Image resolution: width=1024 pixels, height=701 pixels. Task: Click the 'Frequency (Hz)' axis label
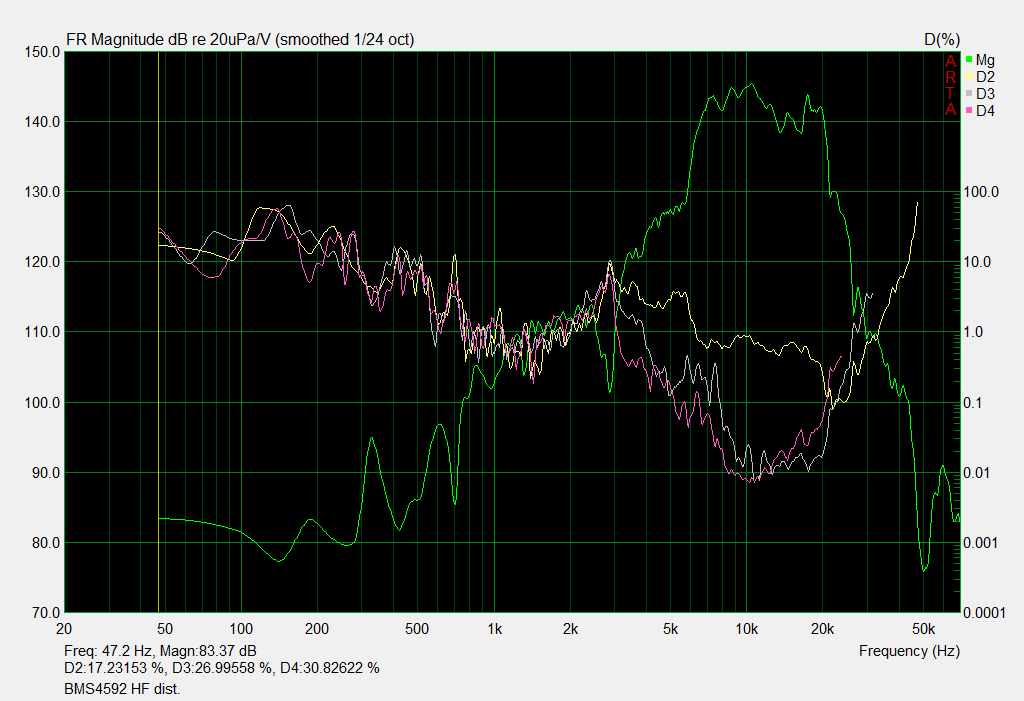909,651
